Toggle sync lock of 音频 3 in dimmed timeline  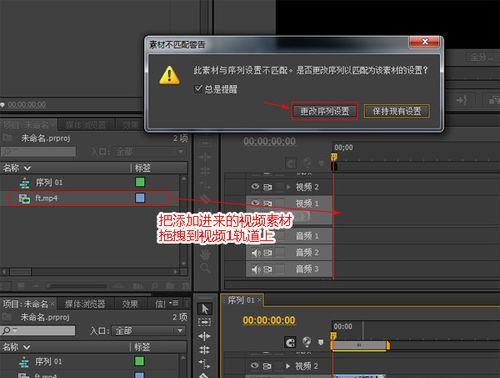[x=268, y=269]
